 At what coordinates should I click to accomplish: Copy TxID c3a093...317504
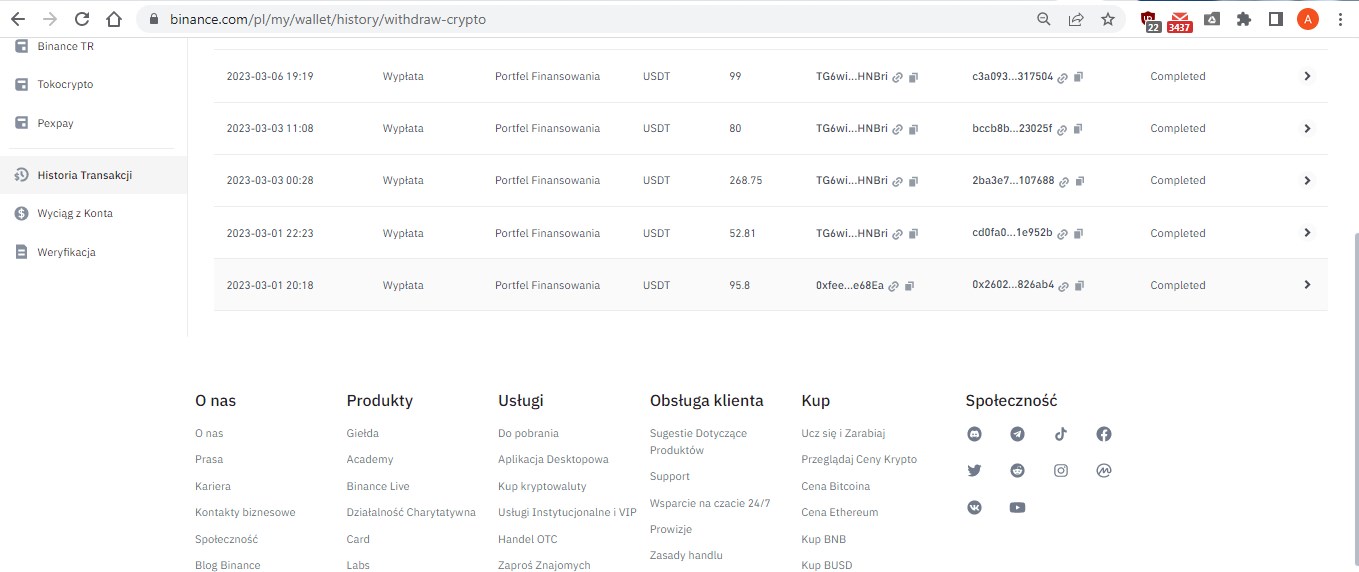(x=1078, y=77)
